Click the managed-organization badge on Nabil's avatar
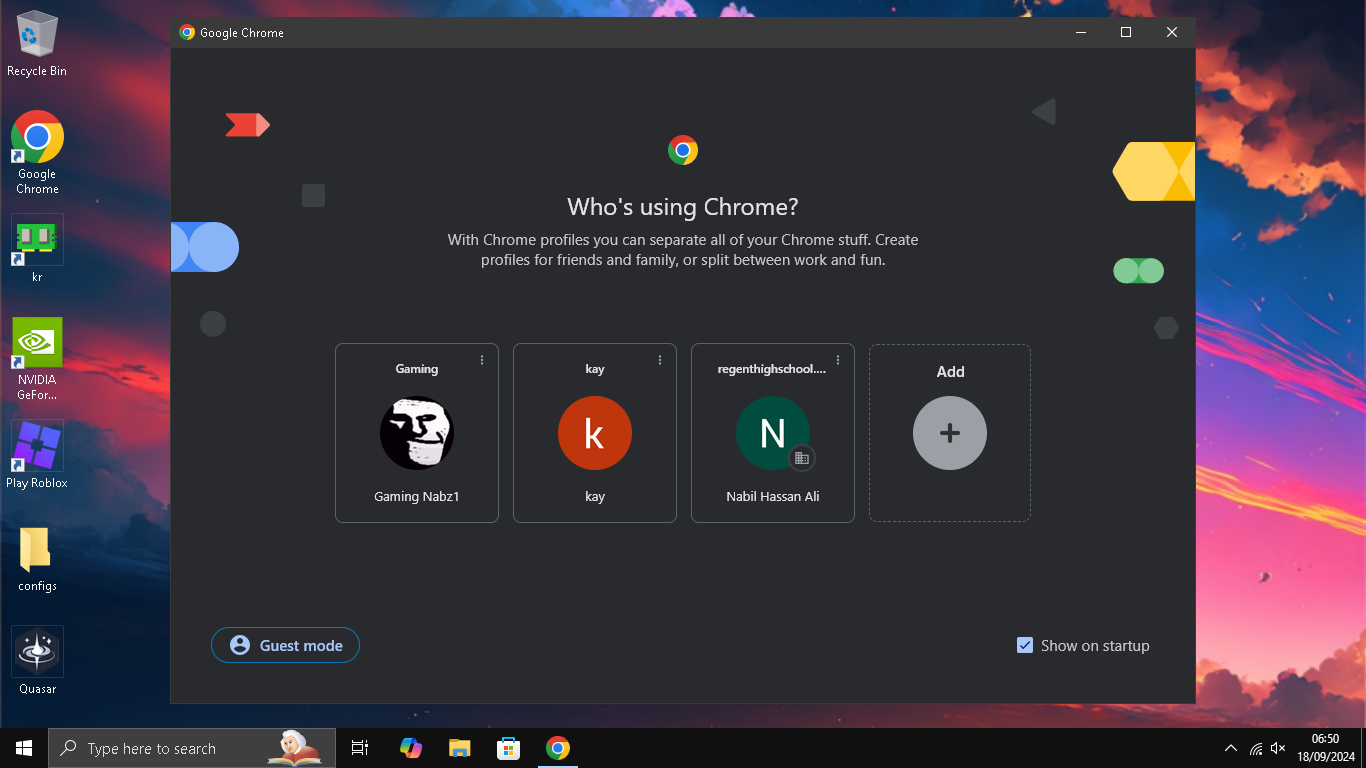Image resolution: width=1366 pixels, height=768 pixels. 801,458
